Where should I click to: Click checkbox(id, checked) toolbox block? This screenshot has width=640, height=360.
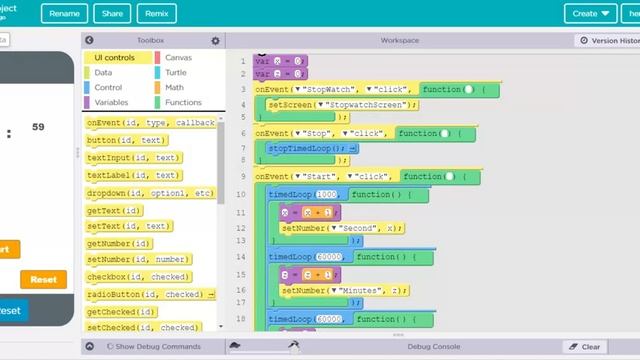click(139, 277)
